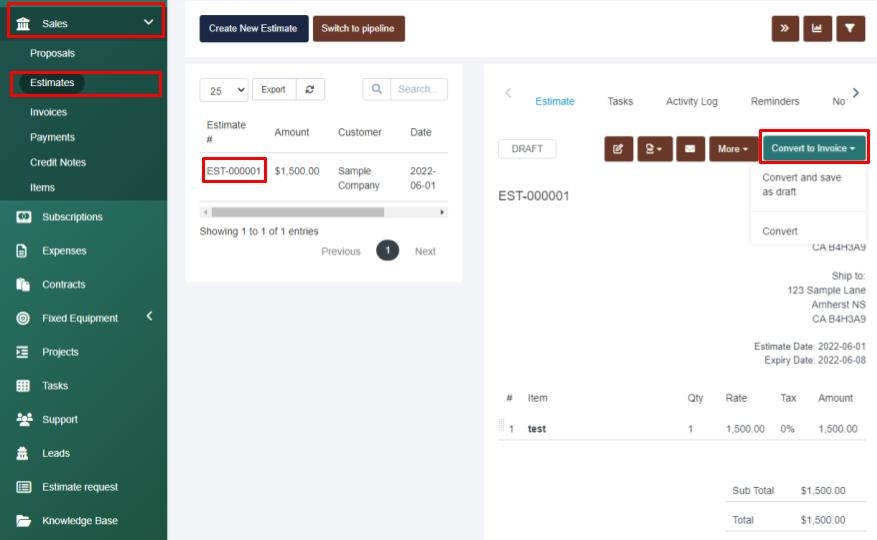Viewport: 877px width, 540px height.
Task: Click the estimates Search field
Action: [x=417, y=90]
